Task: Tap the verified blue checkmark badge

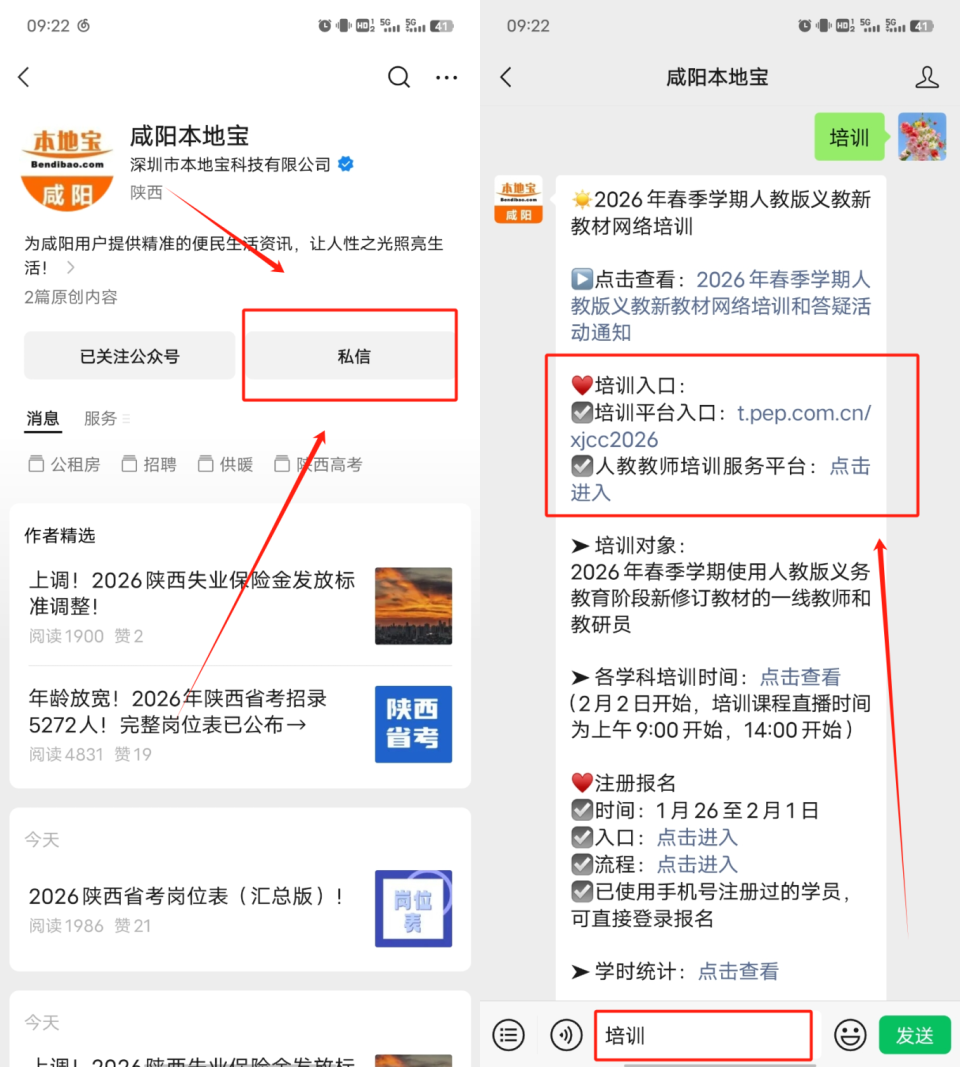Action: 344,164
